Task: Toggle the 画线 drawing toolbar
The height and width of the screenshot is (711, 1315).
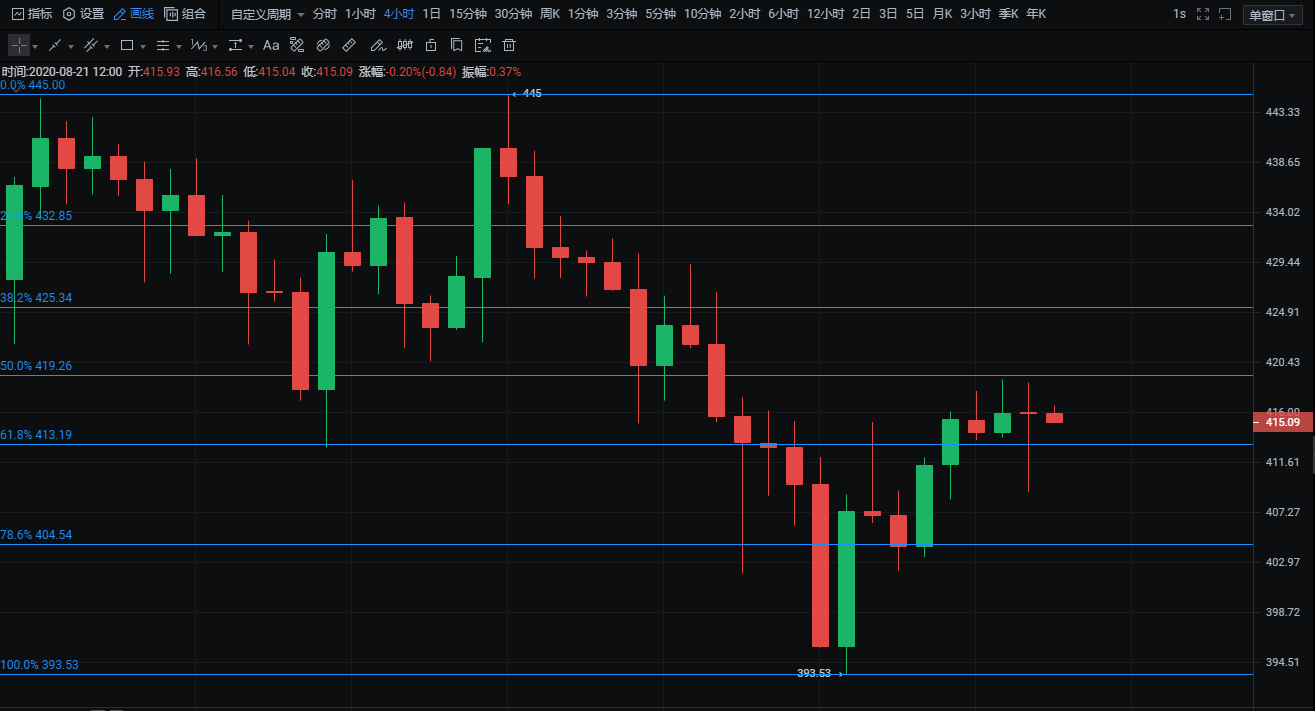Action: click(x=134, y=14)
